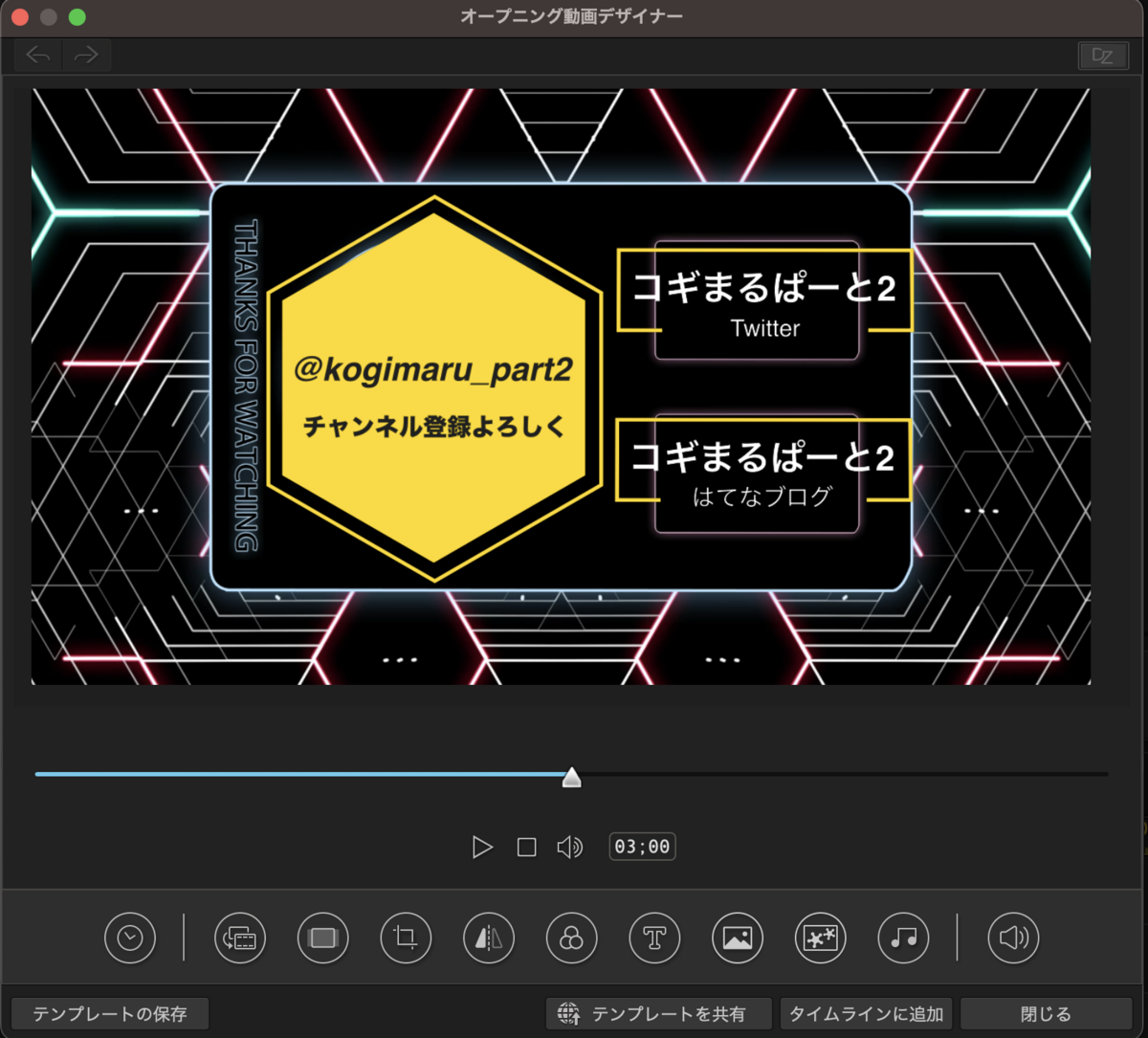Select the crop tool icon
Screen dimensions: 1148x1038
406,938
